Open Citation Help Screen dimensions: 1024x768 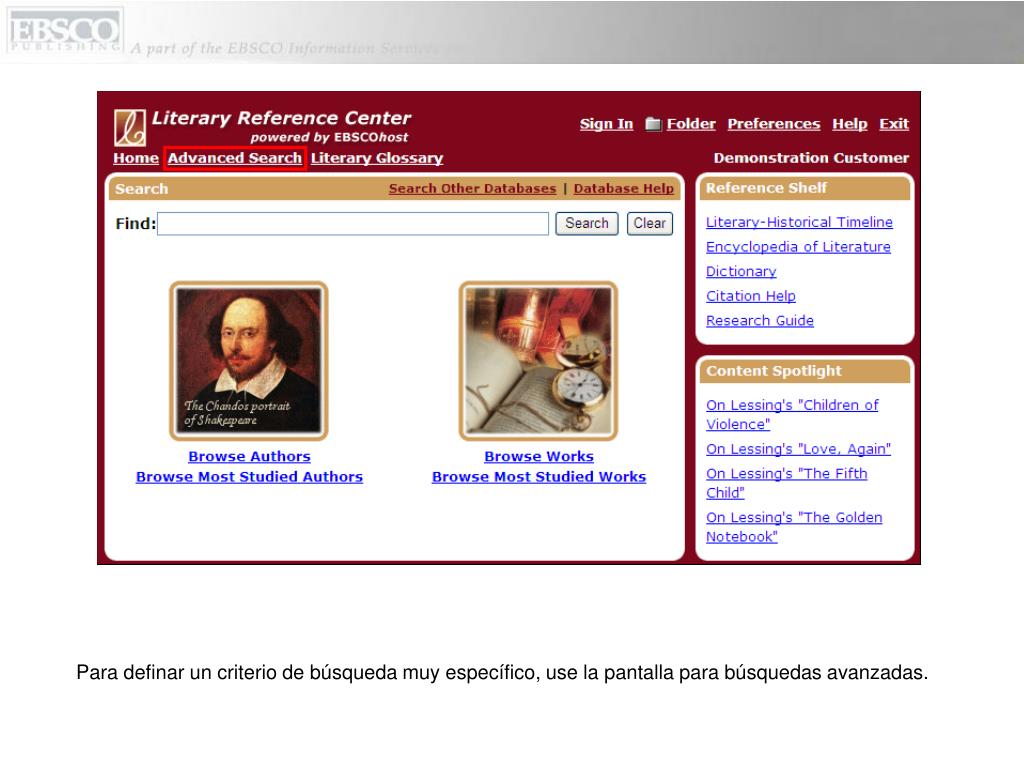coord(751,296)
